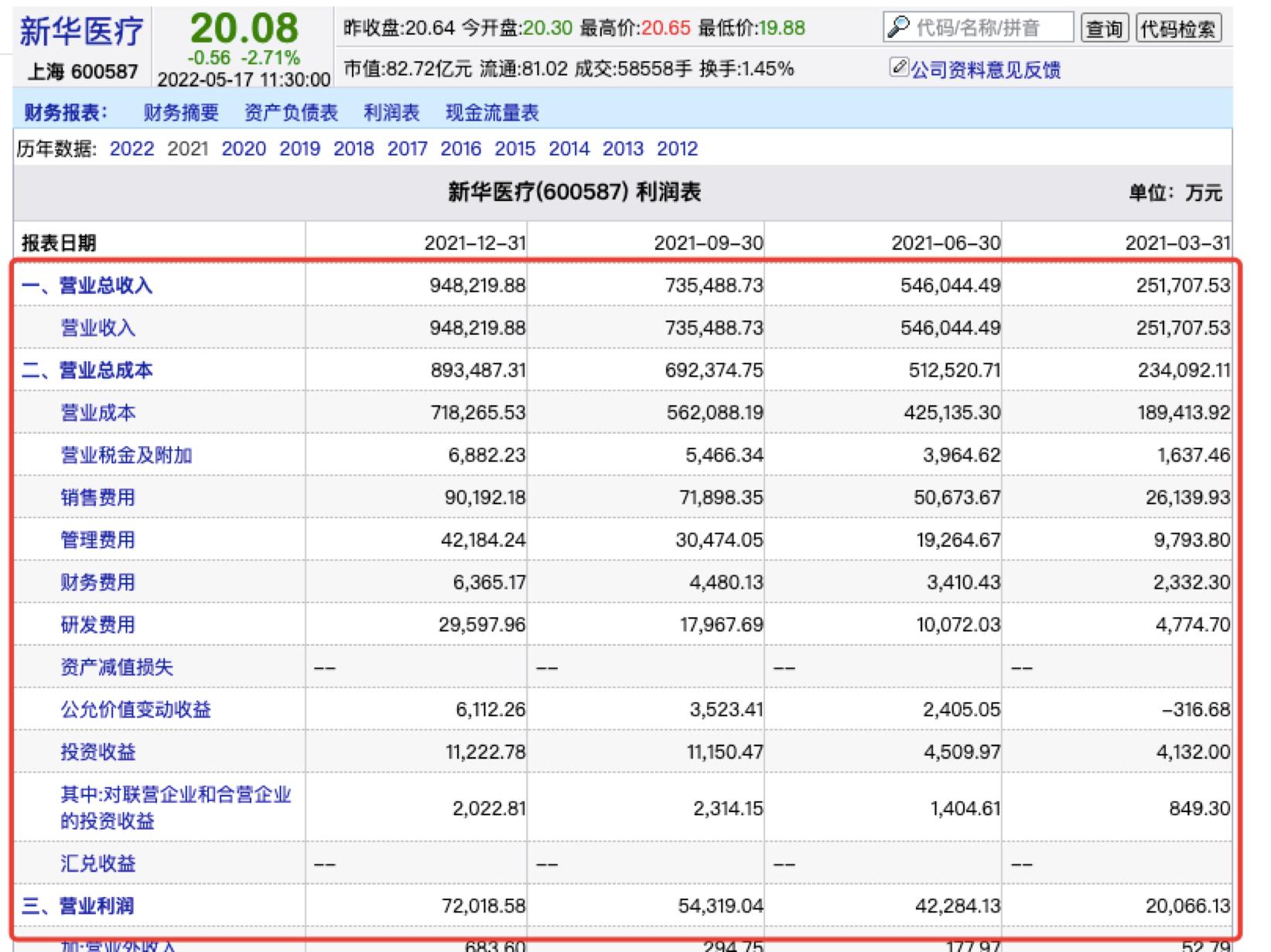Select the 利润表 tab
This screenshot has height=952, width=1271.
(x=390, y=112)
